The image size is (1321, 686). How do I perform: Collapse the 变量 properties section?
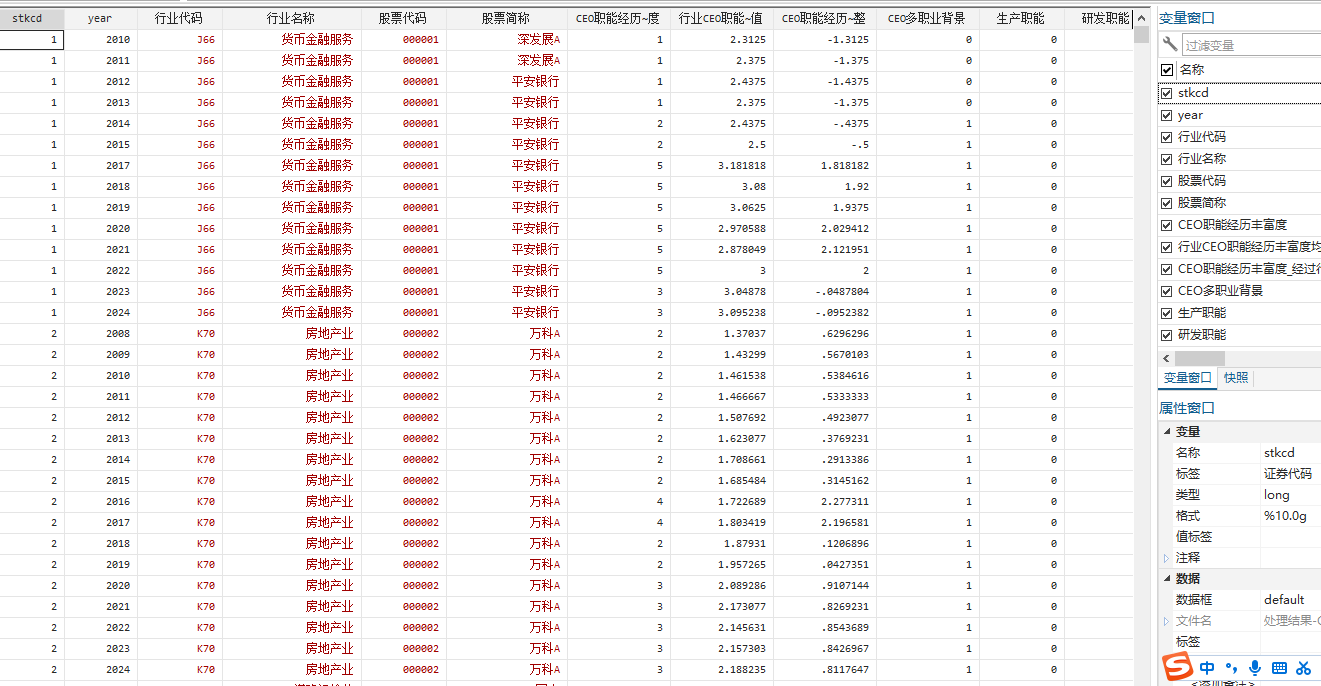1166,432
